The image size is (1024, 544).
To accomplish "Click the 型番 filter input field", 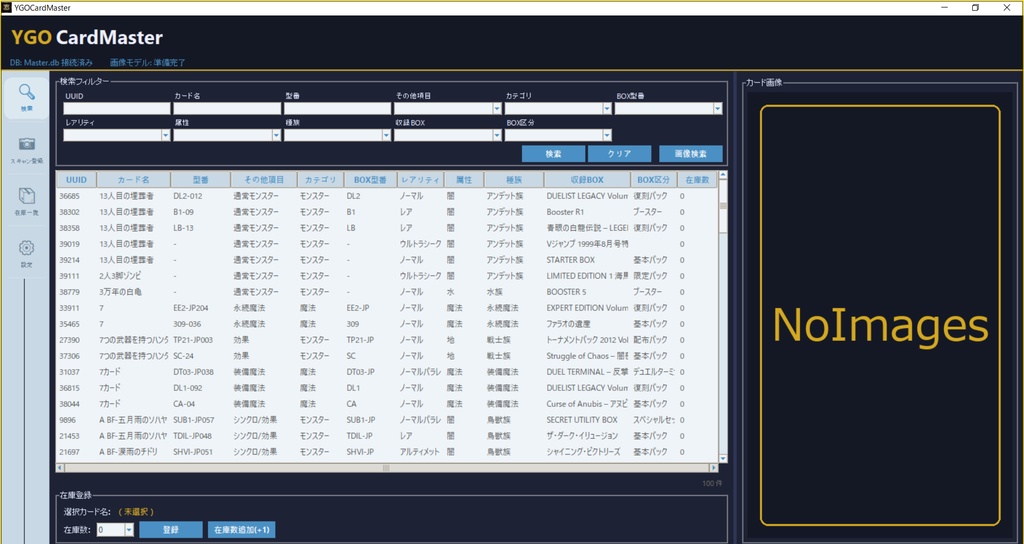I will (336, 108).
